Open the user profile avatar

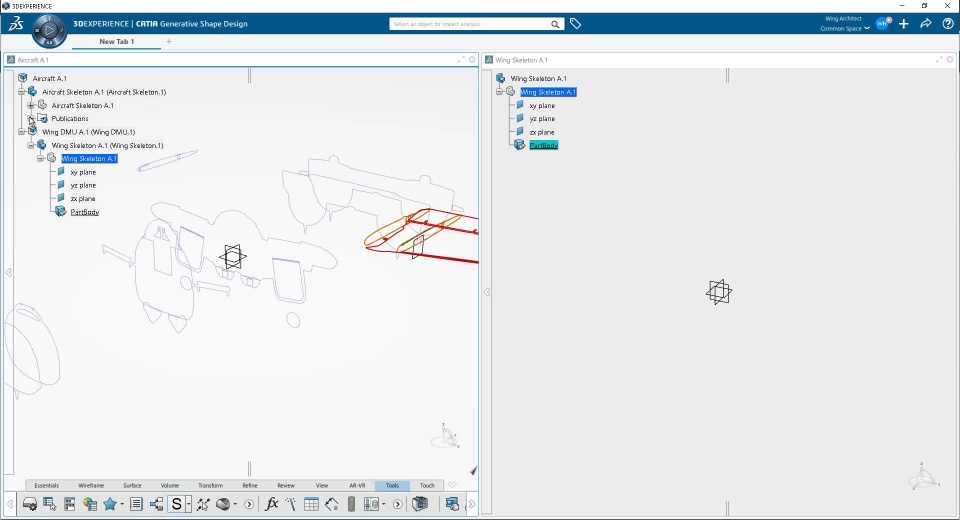pyautogui.click(x=882, y=24)
